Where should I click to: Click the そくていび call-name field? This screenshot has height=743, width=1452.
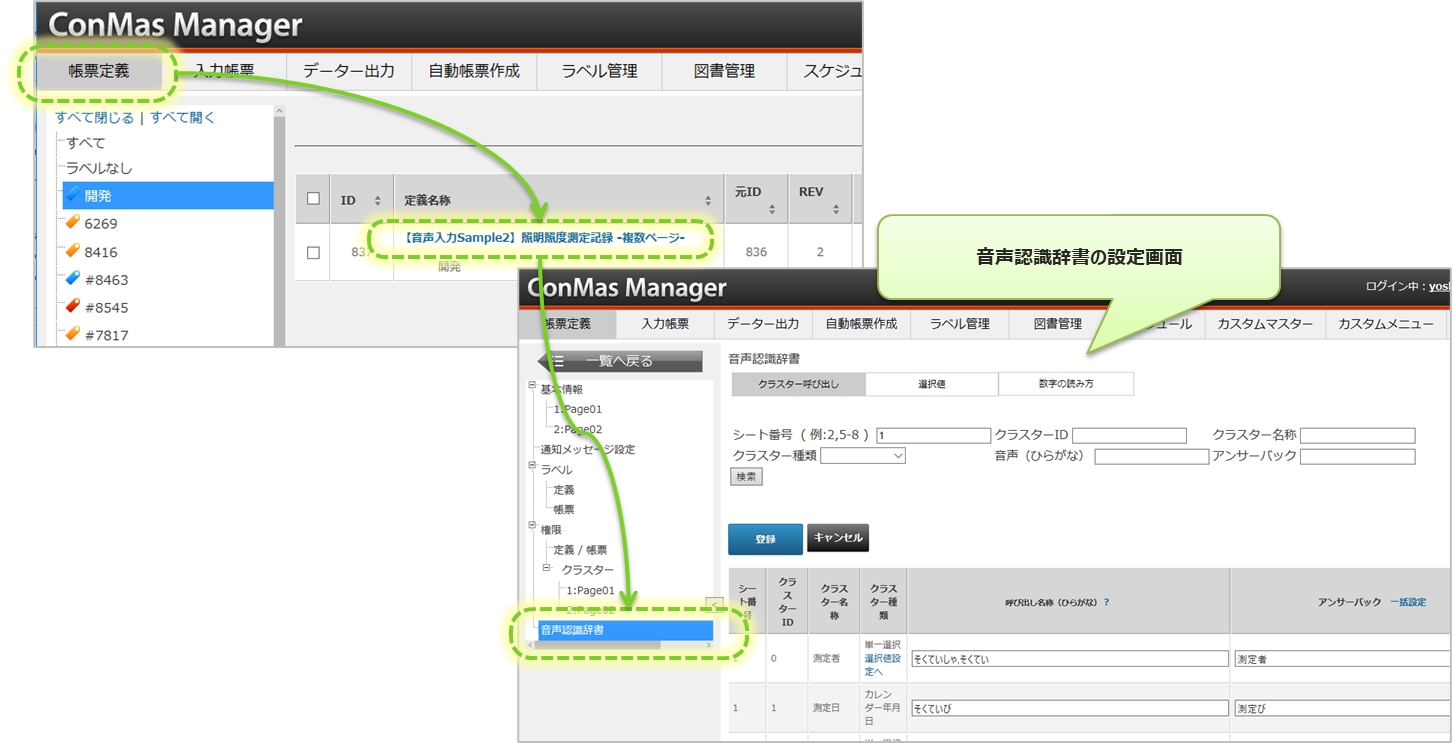pos(1069,708)
